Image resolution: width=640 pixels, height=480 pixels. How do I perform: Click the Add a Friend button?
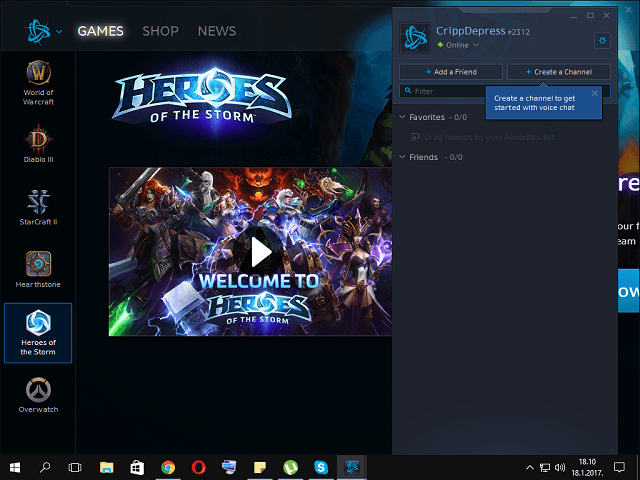pos(451,72)
